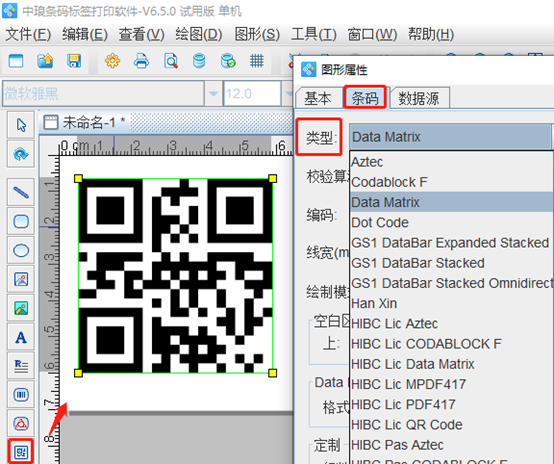Click the bottom-right yellow selection handle
Viewport: 554px width, 464px height.
[272, 373]
